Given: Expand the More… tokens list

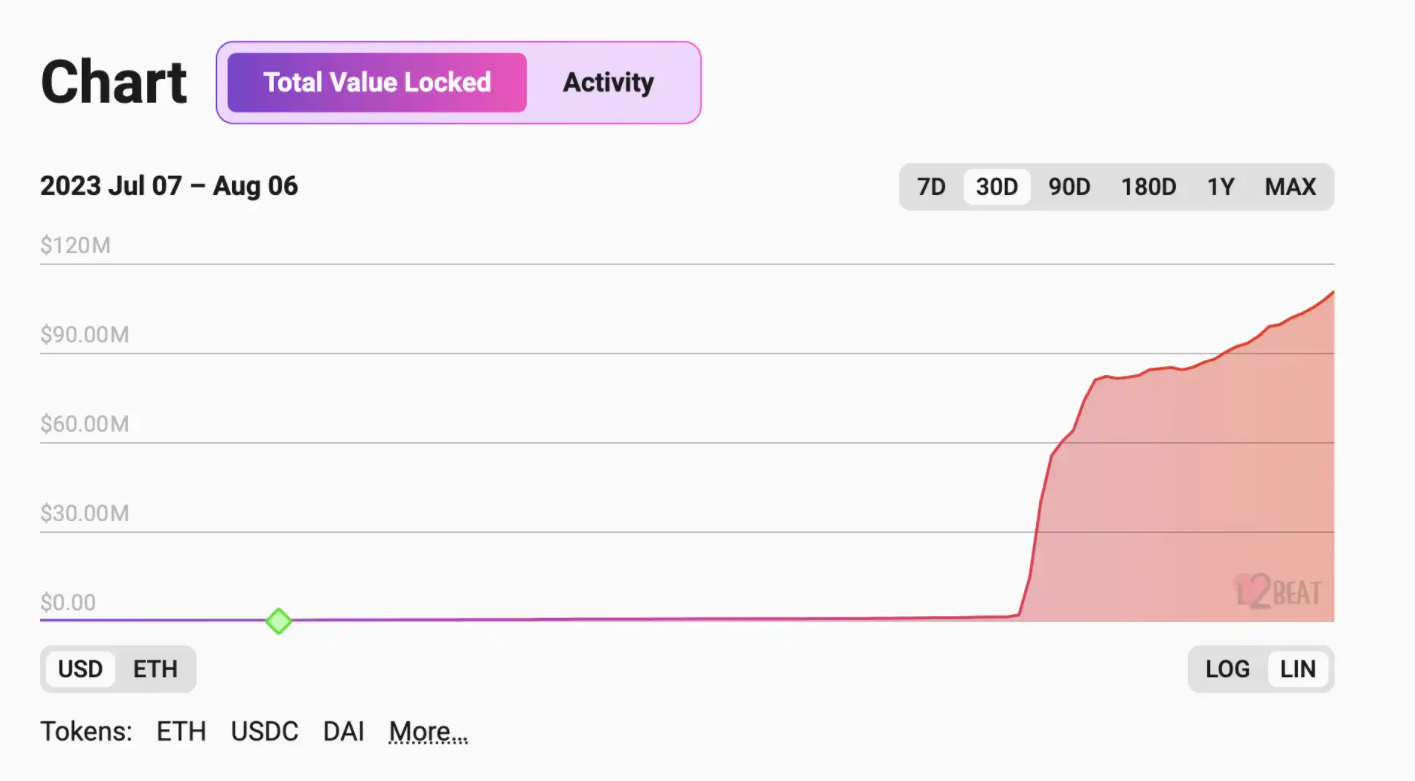Looking at the screenshot, I should tap(428, 732).
